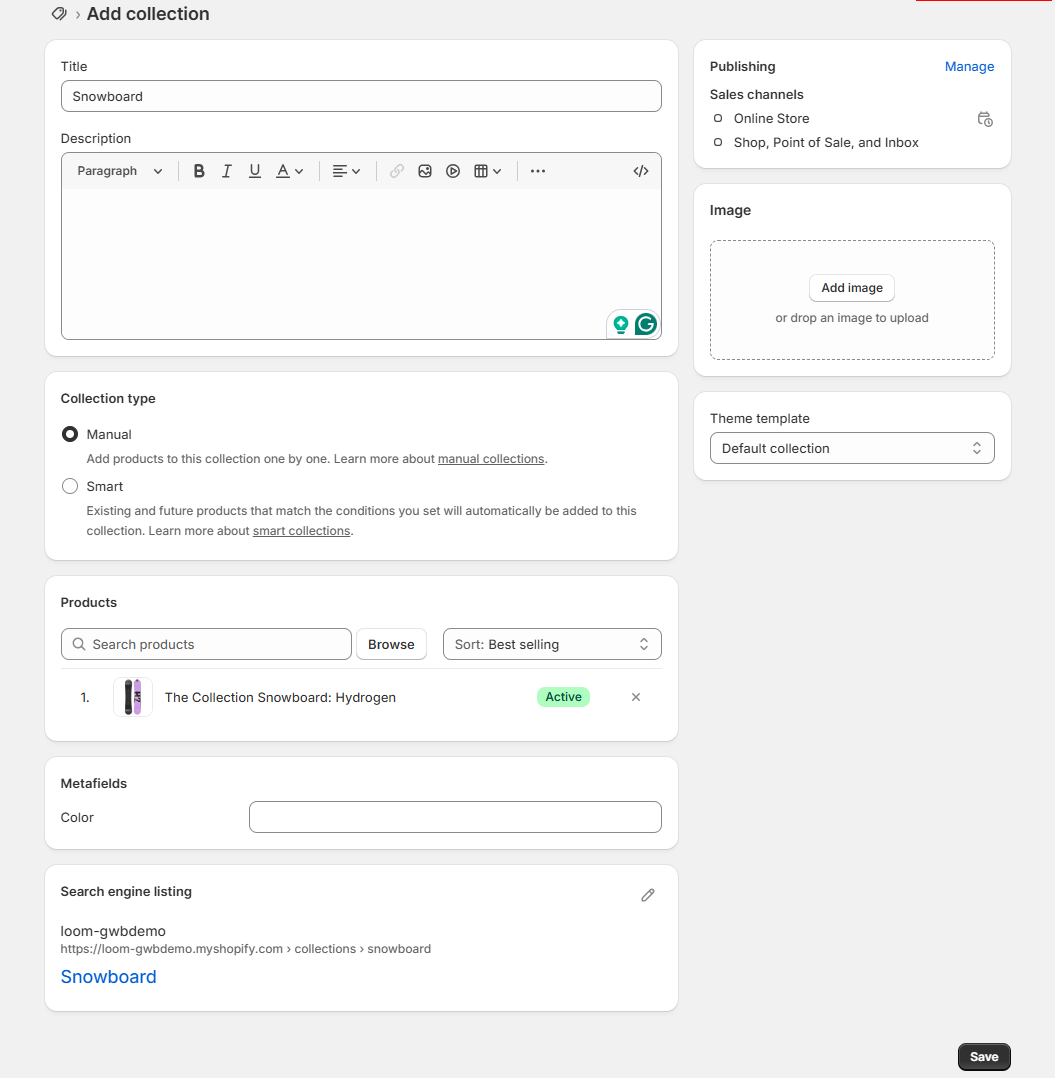The image size is (1055, 1078).
Task: Open the text color picker
Action: (x=290, y=171)
